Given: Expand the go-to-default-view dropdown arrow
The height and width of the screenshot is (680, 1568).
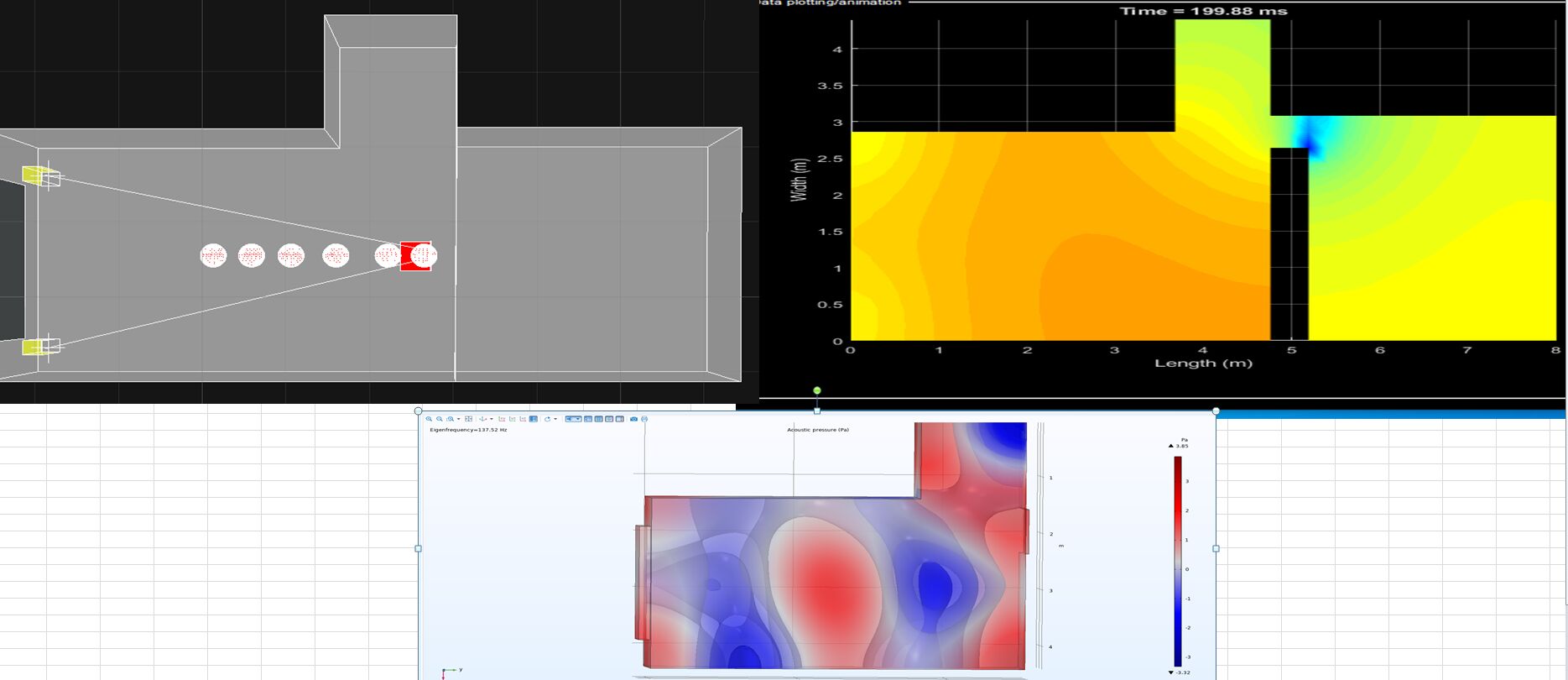Looking at the screenshot, I should pyautogui.click(x=492, y=419).
